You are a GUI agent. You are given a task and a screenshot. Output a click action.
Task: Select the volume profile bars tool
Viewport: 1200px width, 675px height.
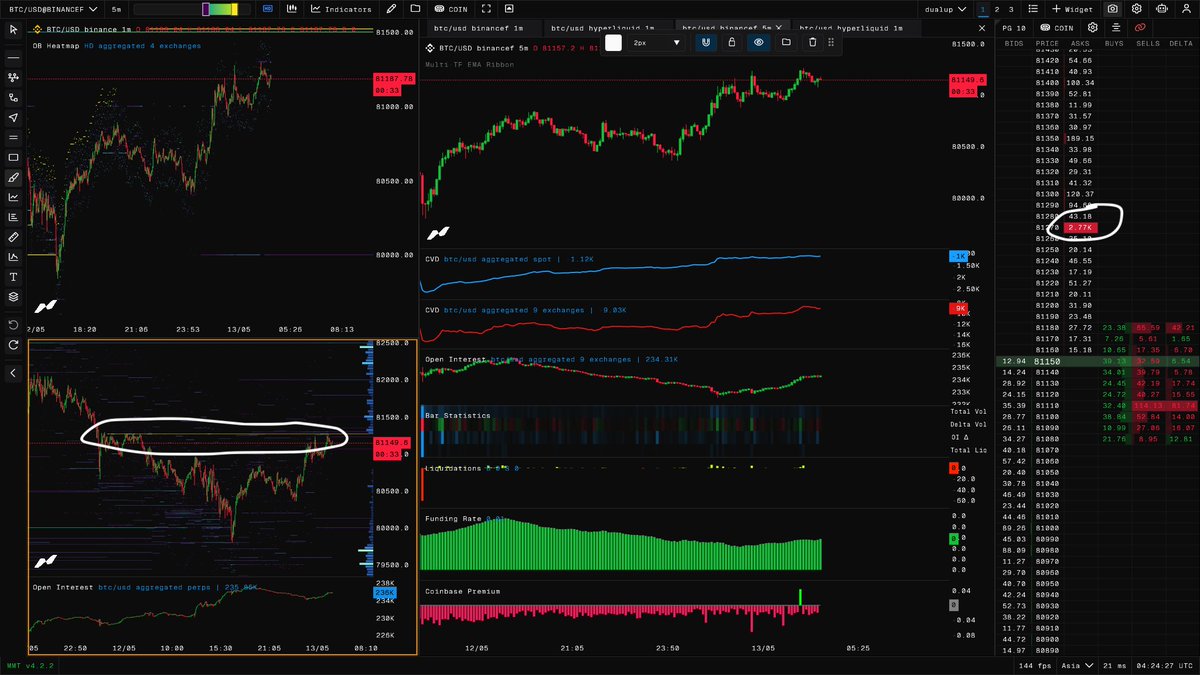point(13,217)
